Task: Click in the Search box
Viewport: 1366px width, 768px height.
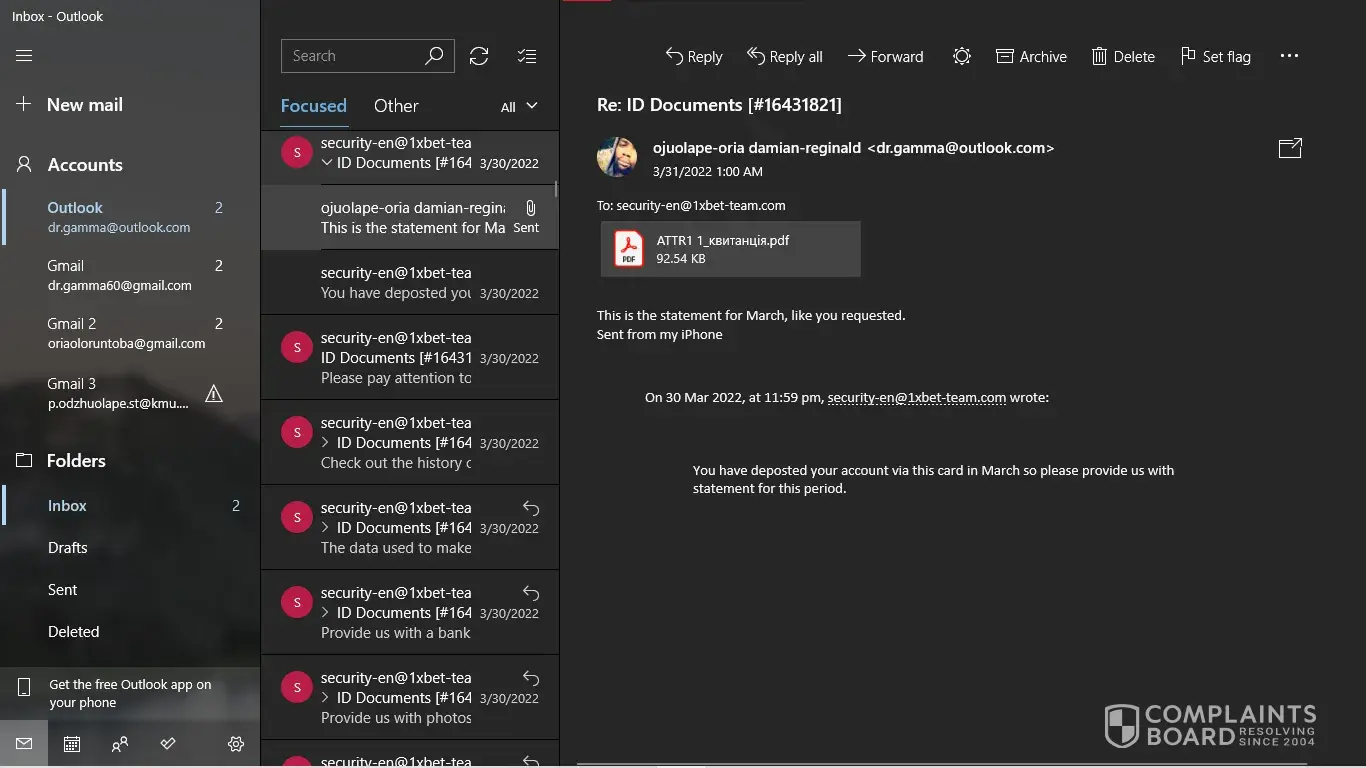Action: coord(355,56)
